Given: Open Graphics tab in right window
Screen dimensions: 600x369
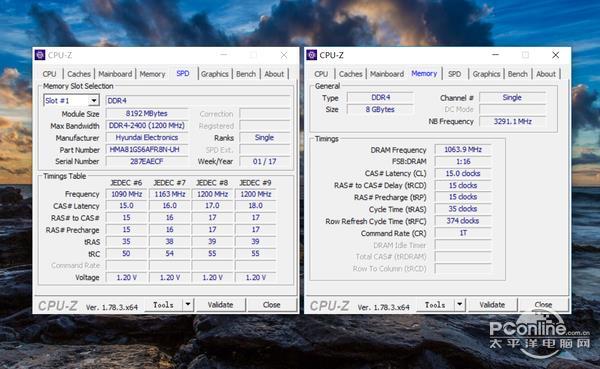Looking at the screenshot, I should (486, 74).
